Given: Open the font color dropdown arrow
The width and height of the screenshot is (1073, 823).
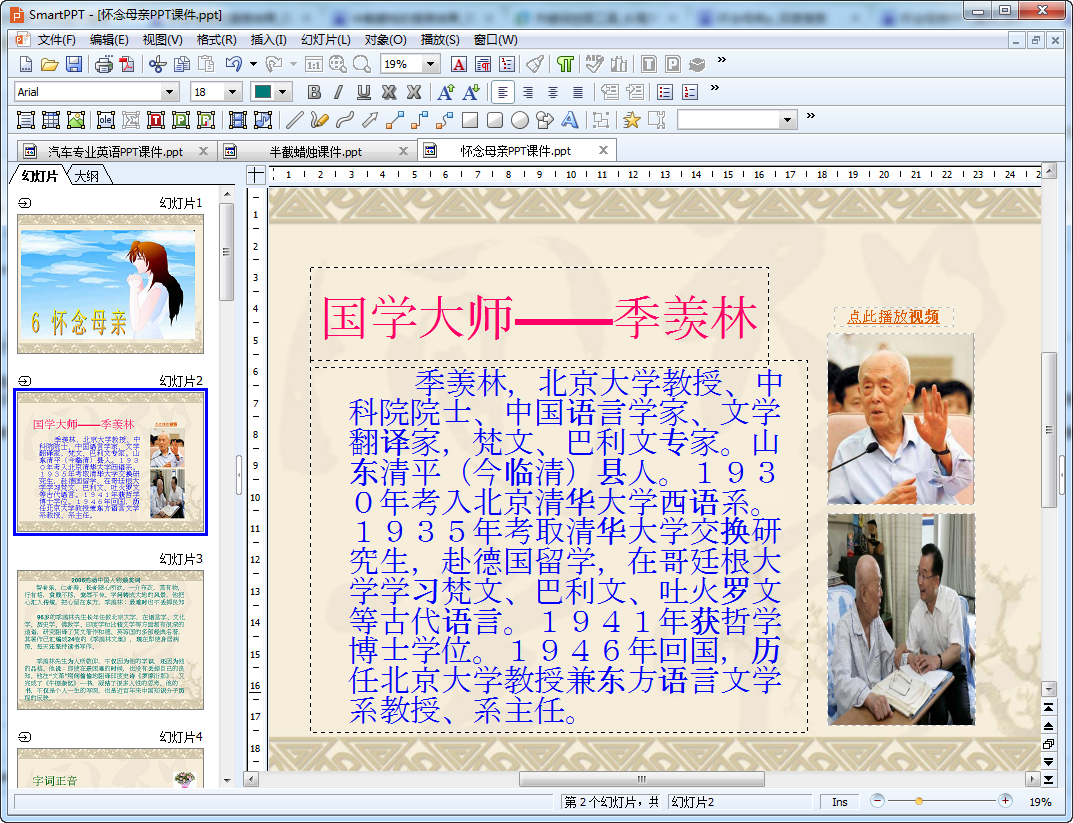Looking at the screenshot, I should tap(282, 92).
